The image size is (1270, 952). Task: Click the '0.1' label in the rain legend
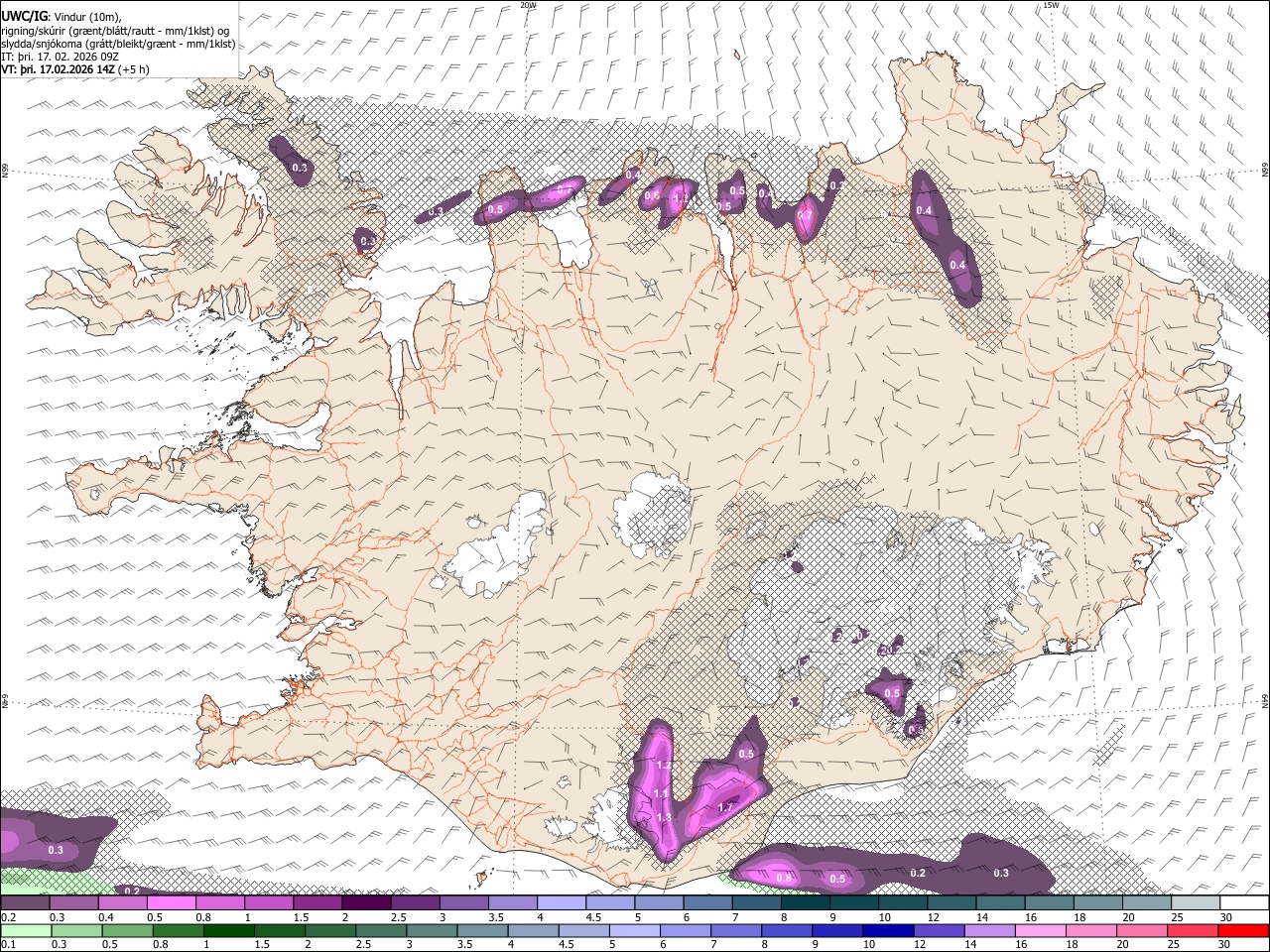[7, 944]
